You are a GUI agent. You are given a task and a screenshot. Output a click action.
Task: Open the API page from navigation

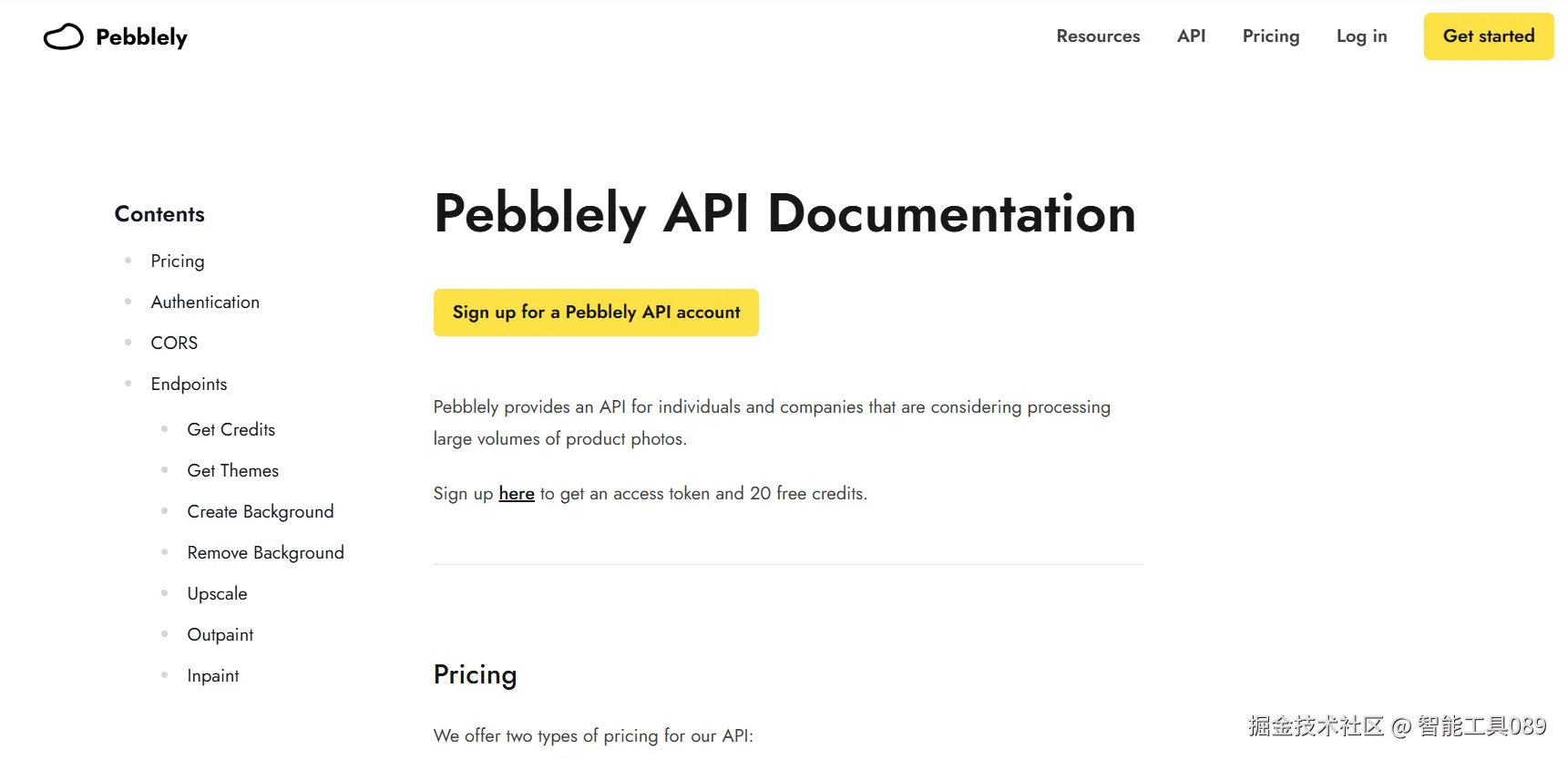[x=1191, y=36]
